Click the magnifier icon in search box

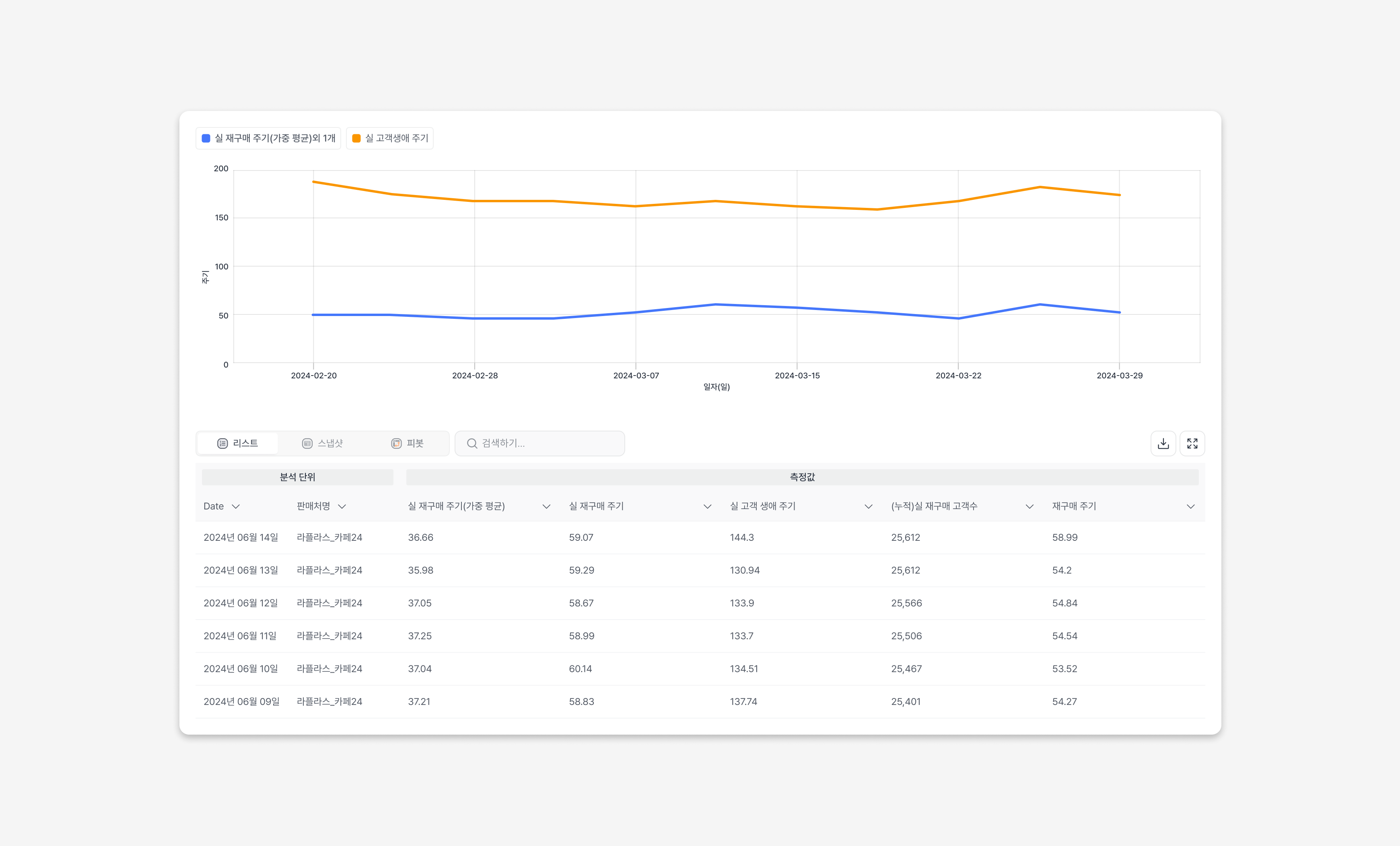coord(471,444)
